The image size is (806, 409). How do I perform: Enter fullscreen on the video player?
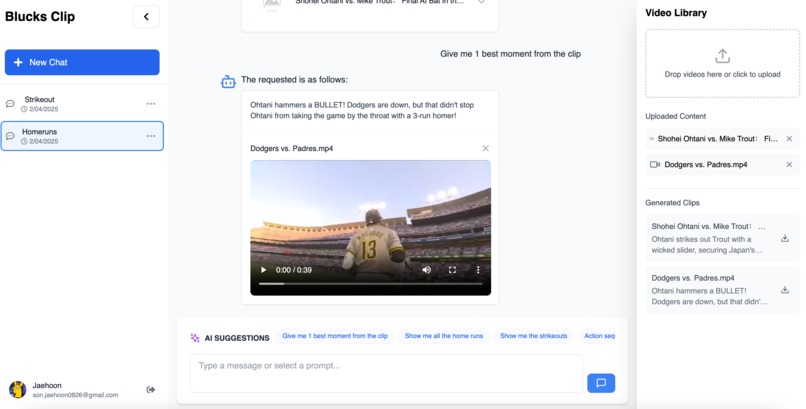pos(452,270)
